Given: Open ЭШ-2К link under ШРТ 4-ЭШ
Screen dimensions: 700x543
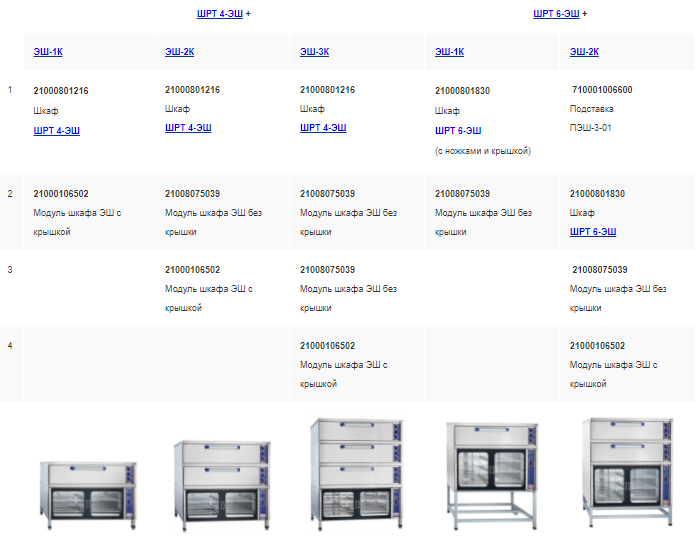Looking at the screenshot, I should point(179,52).
